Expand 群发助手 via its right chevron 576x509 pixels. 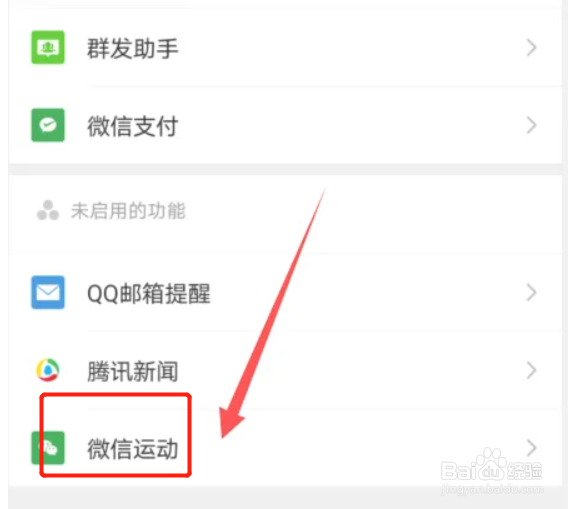click(532, 47)
